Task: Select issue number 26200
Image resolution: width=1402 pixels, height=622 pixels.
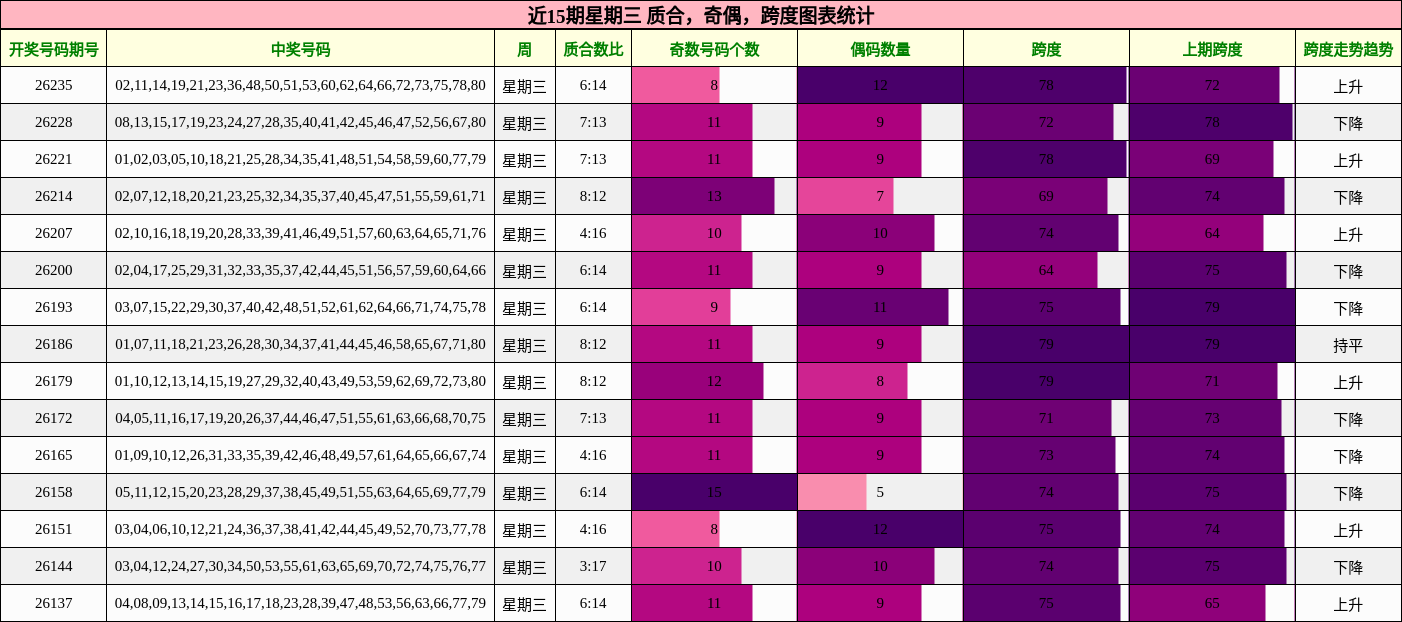Action: [54, 270]
